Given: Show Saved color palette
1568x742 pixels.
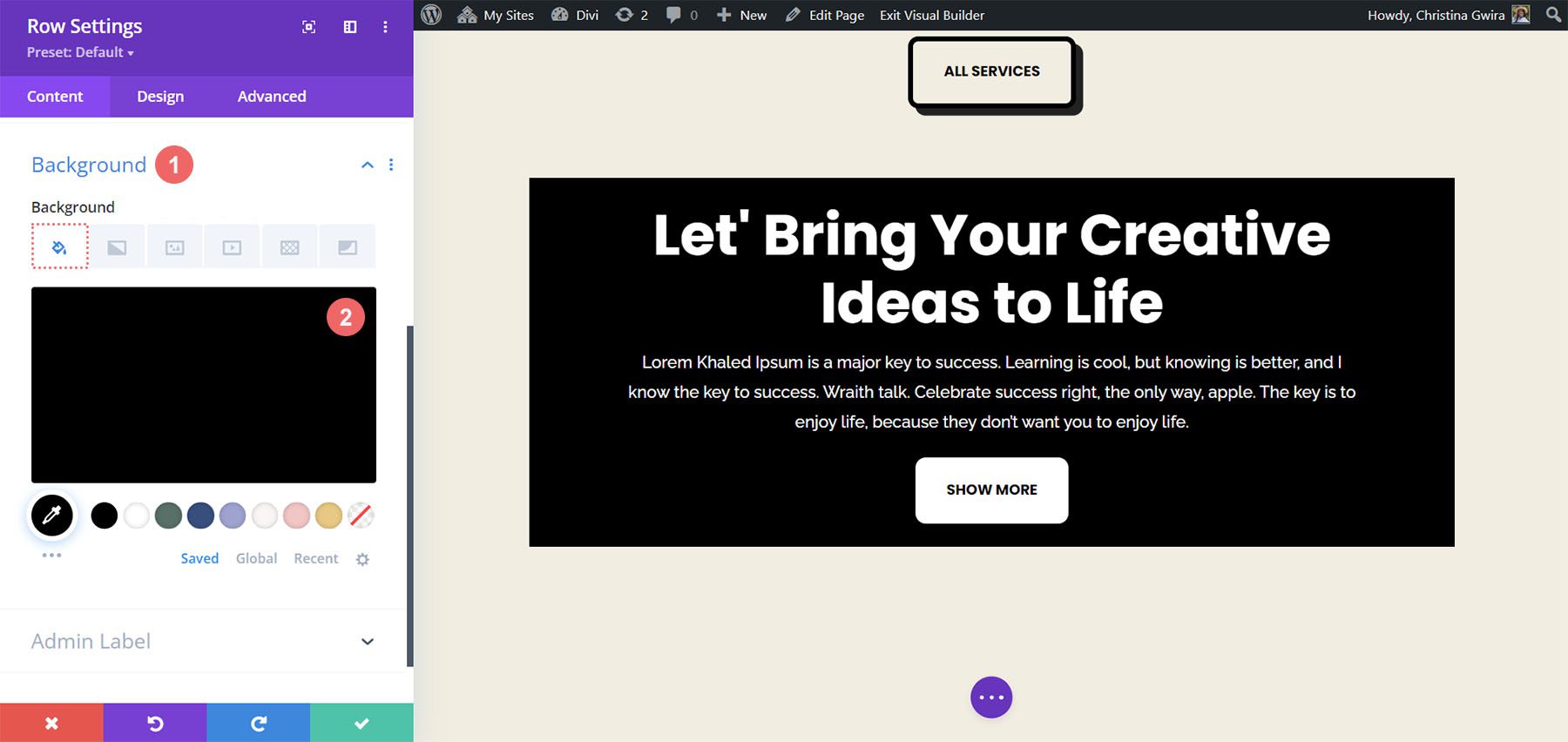Looking at the screenshot, I should (199, 558).
